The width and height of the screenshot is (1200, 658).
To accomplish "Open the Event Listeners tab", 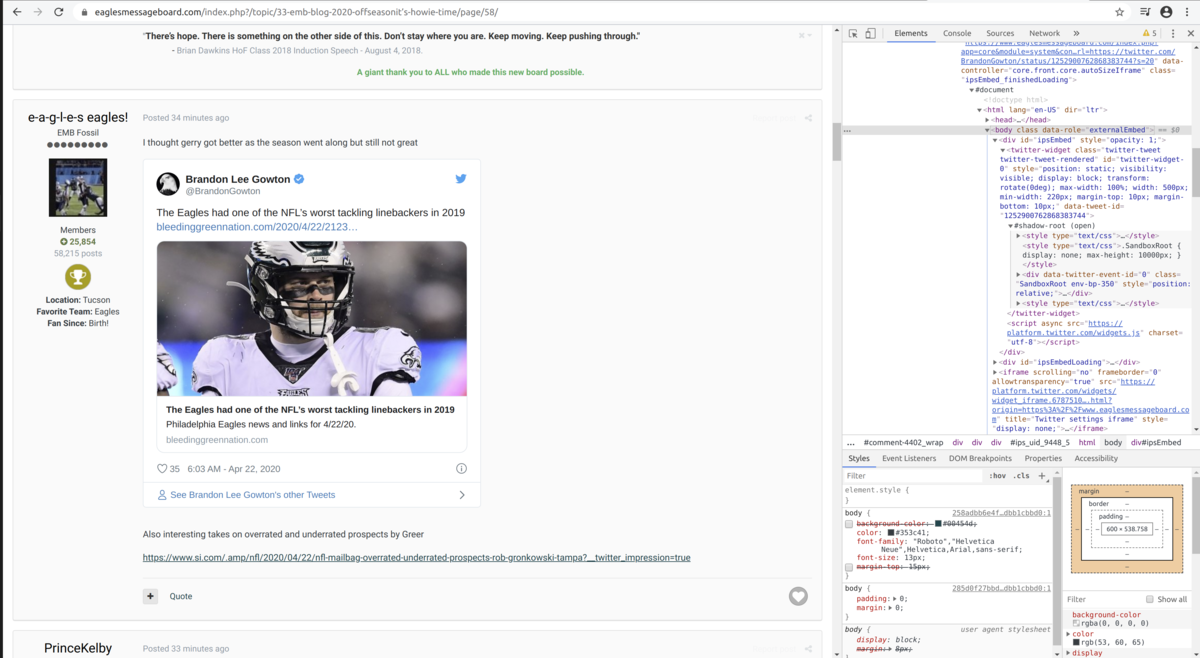I will point(908,458).
